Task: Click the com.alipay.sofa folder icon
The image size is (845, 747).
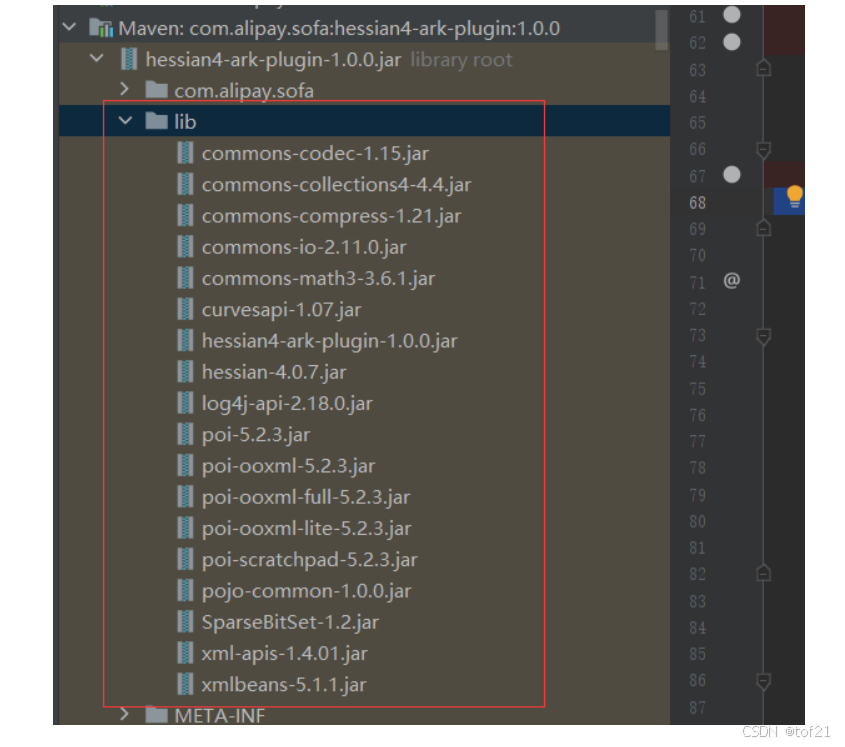Action: [156, 89]
